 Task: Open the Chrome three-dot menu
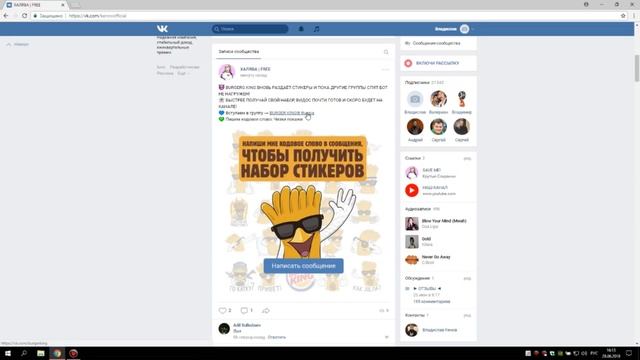(x=634, y=16)
